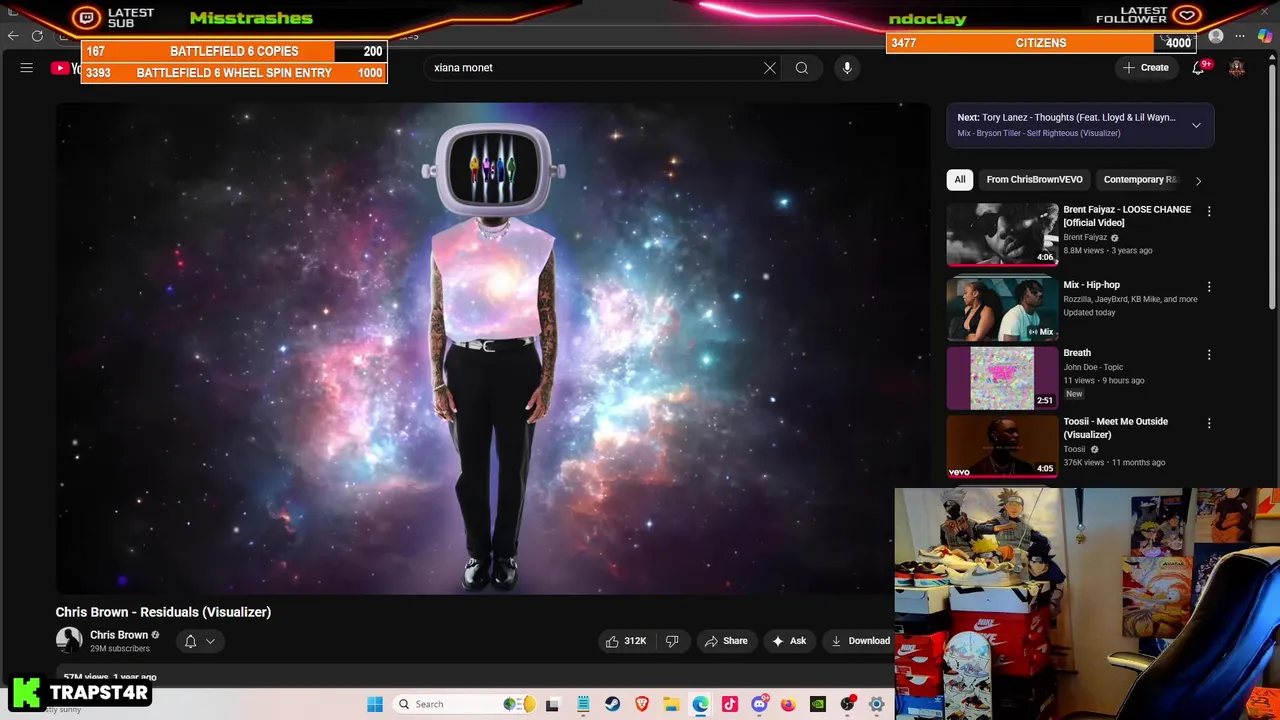The width and height of the screenshot is (1280, 720).
Task: Open Brave browser from taskbar
Action: click(642, 704)
